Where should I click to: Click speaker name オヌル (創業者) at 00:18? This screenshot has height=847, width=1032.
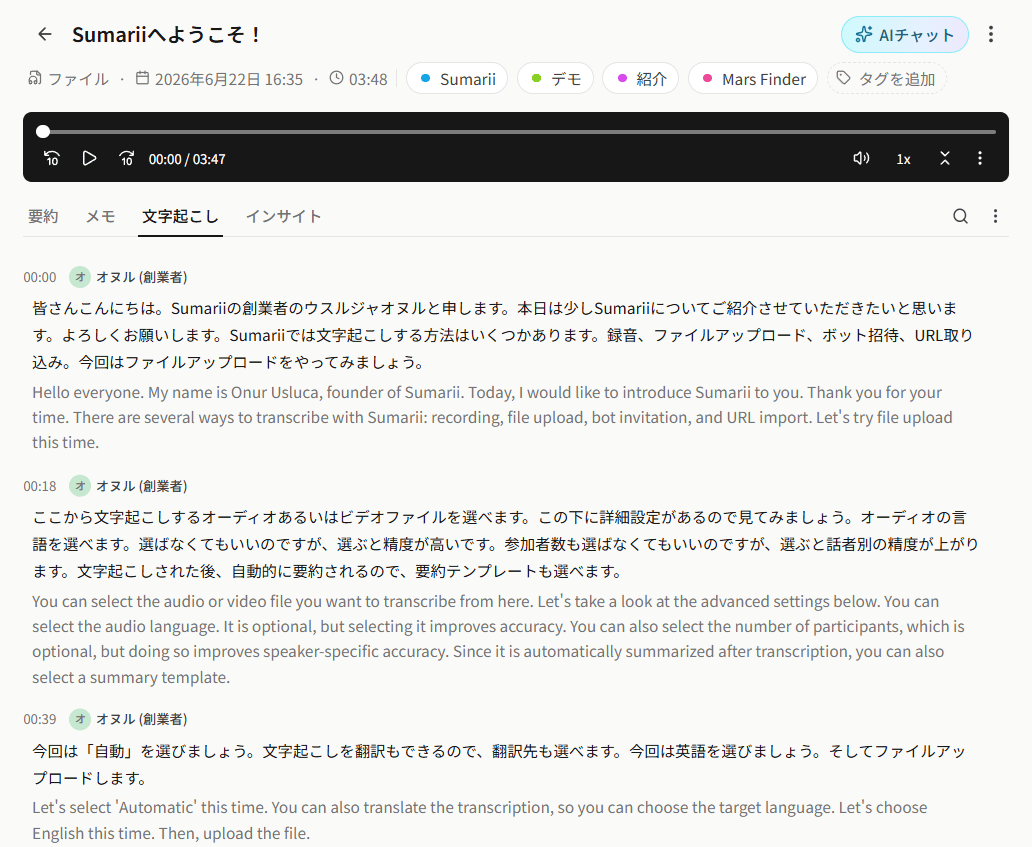click(142, 486)
